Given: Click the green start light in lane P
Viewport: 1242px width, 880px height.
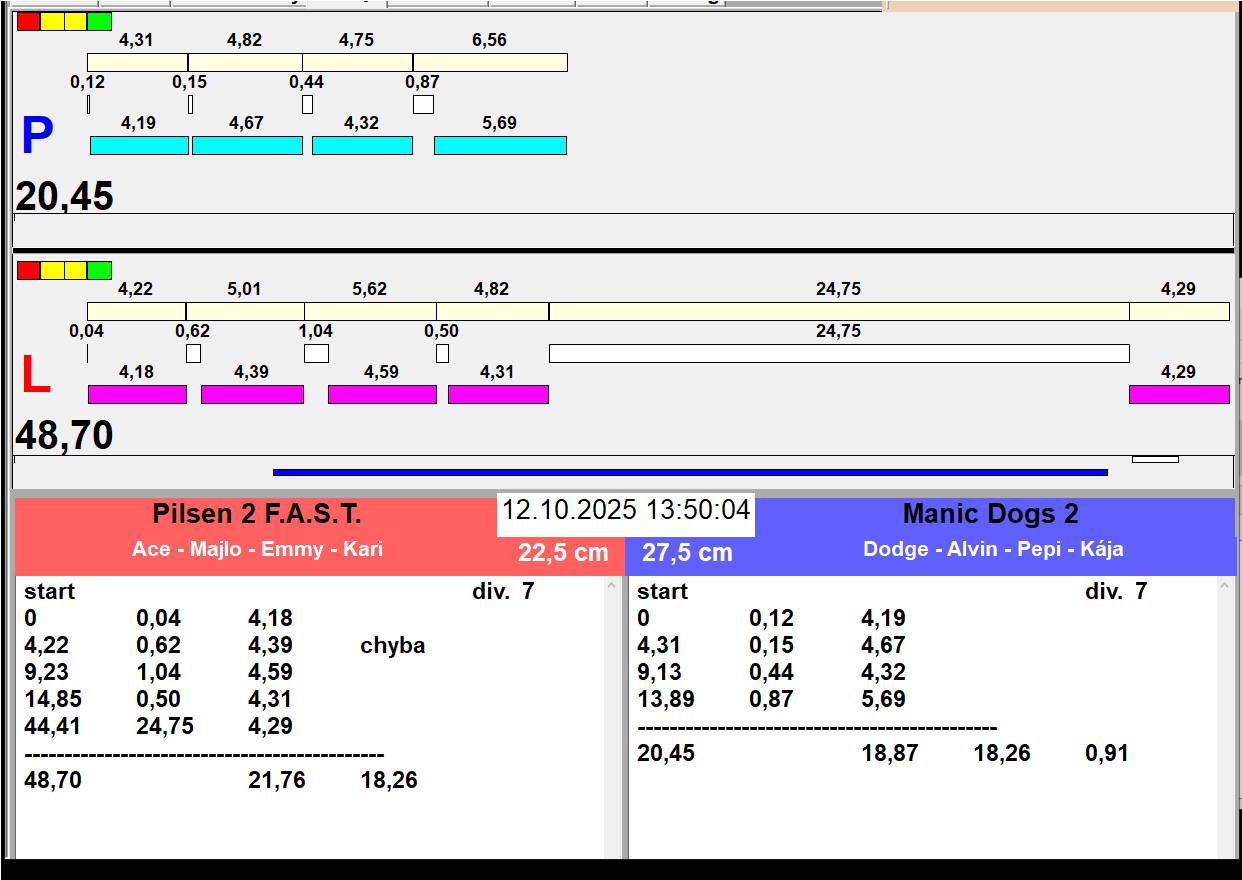Looking at the screenshot, I should [99, 22].
